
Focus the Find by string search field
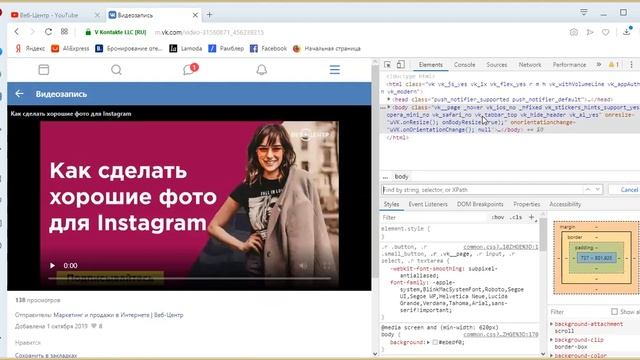click(x=482, y=190)
